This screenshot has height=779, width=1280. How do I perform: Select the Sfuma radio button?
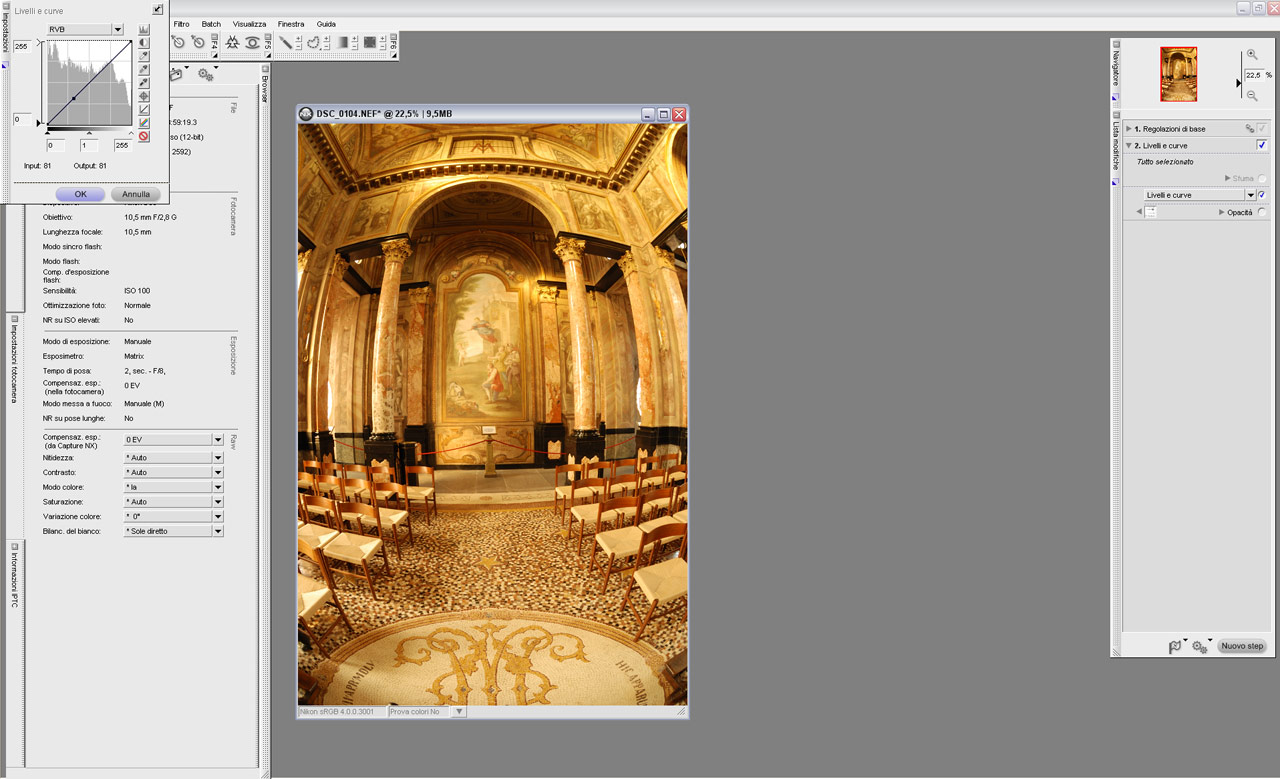pos(1262,178)
